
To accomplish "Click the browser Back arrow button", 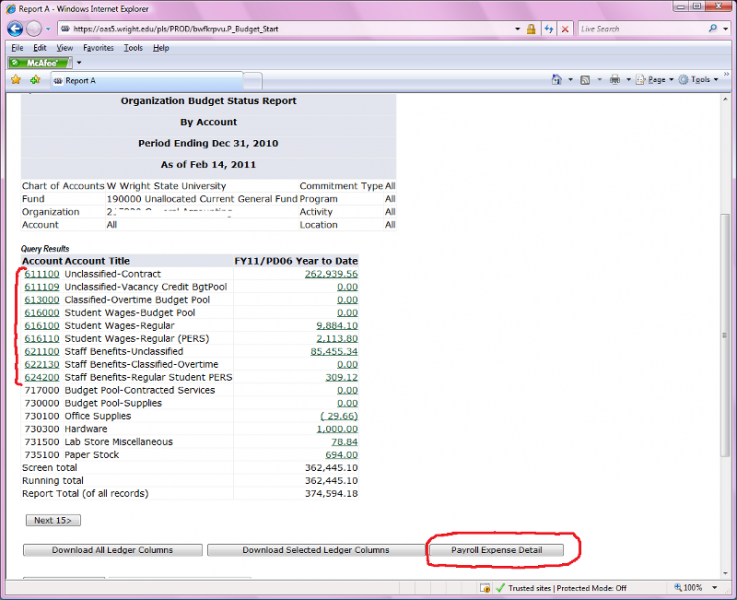I will click(x=15, y=29).
